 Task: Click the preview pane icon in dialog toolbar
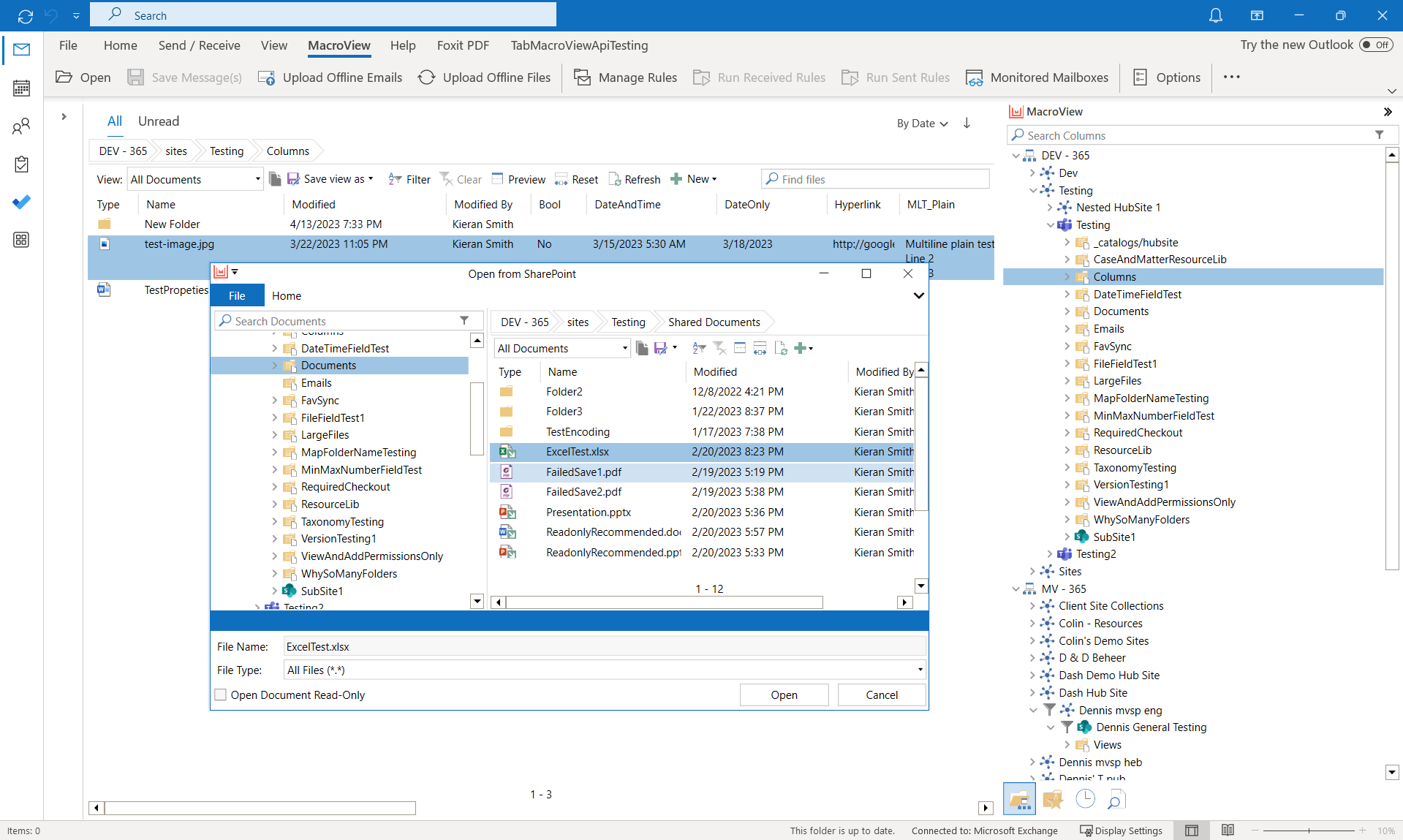coord(740,348)
